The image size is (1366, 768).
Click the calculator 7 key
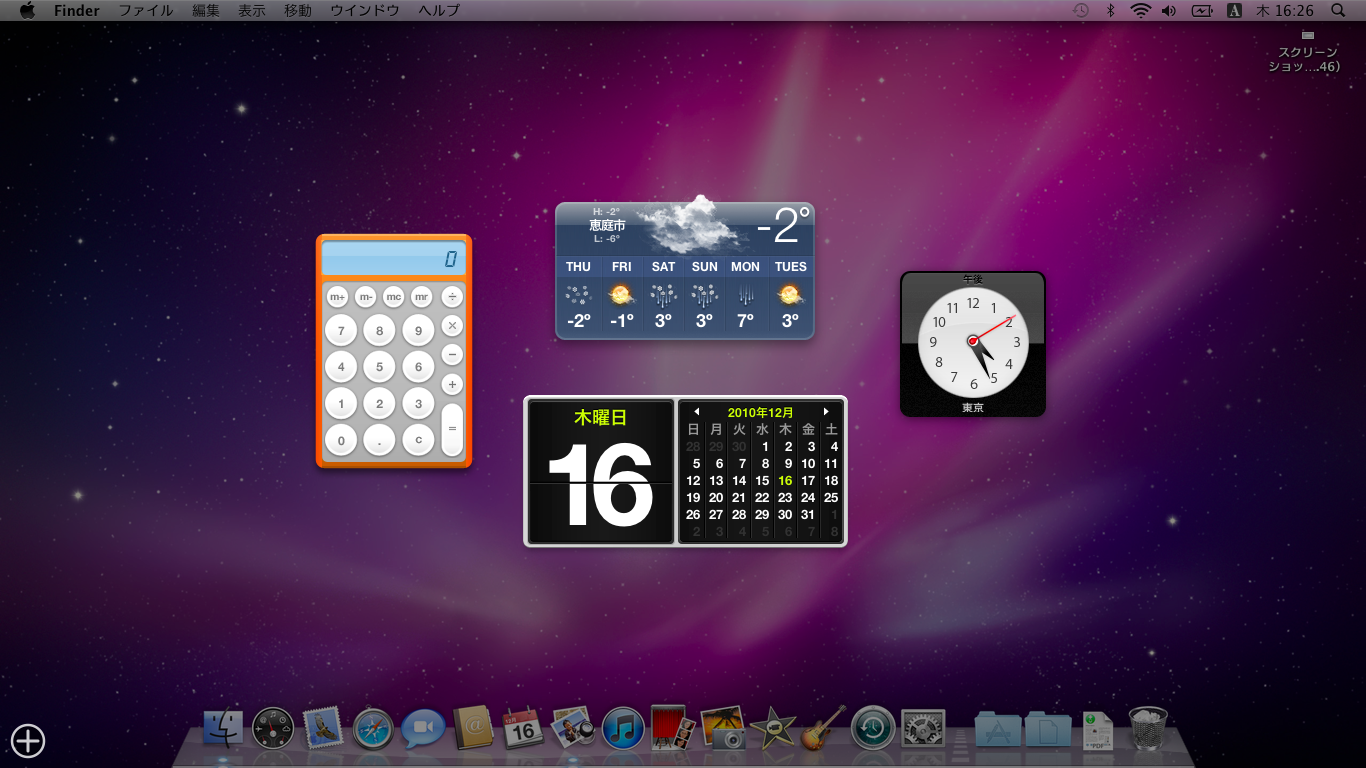[341, 331]
